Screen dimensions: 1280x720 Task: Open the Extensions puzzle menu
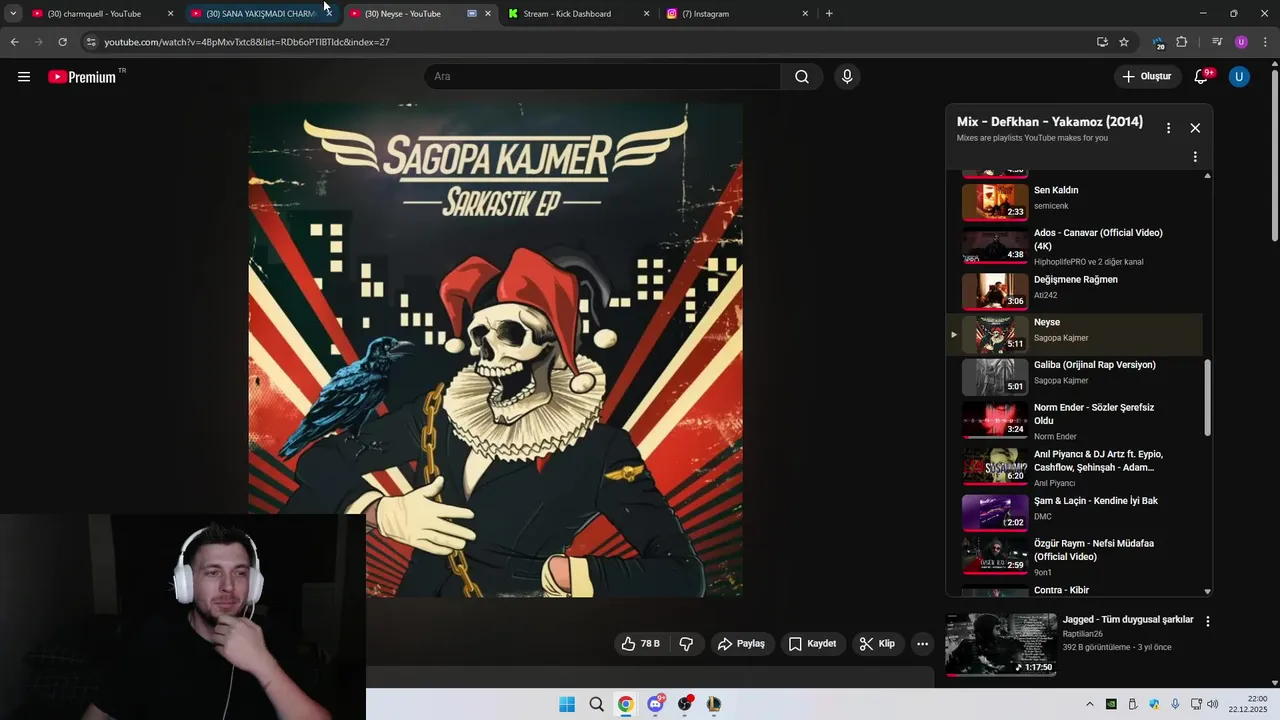[1182, 42]
